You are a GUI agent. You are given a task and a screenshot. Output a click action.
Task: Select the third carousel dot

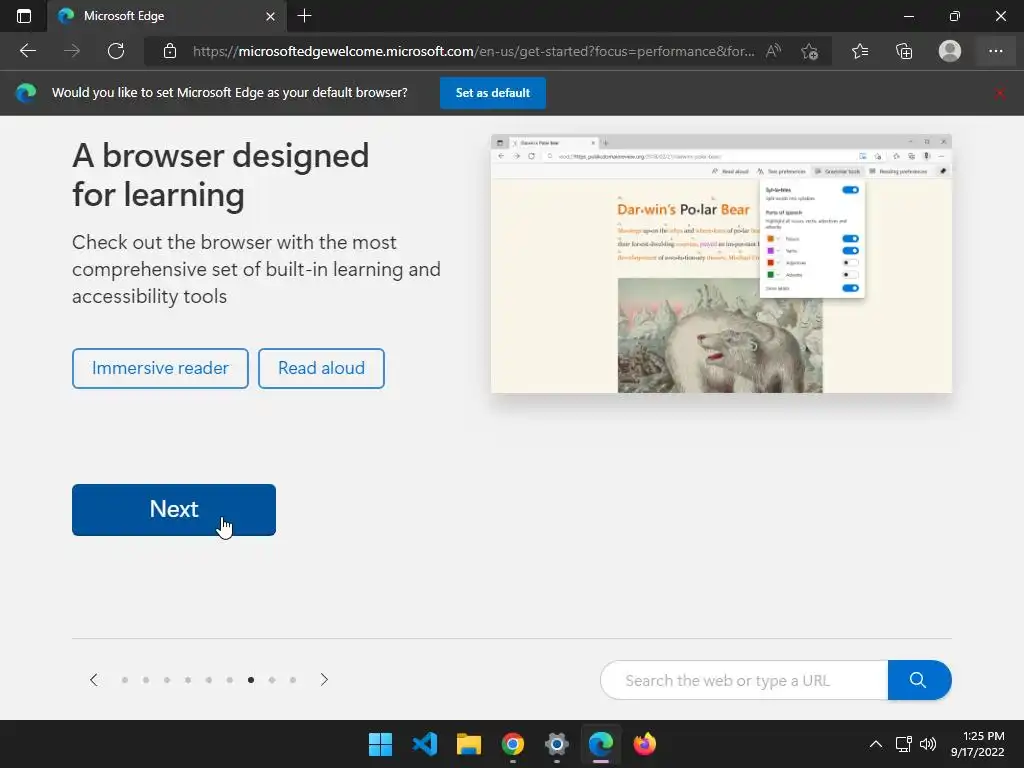point(167,680)
